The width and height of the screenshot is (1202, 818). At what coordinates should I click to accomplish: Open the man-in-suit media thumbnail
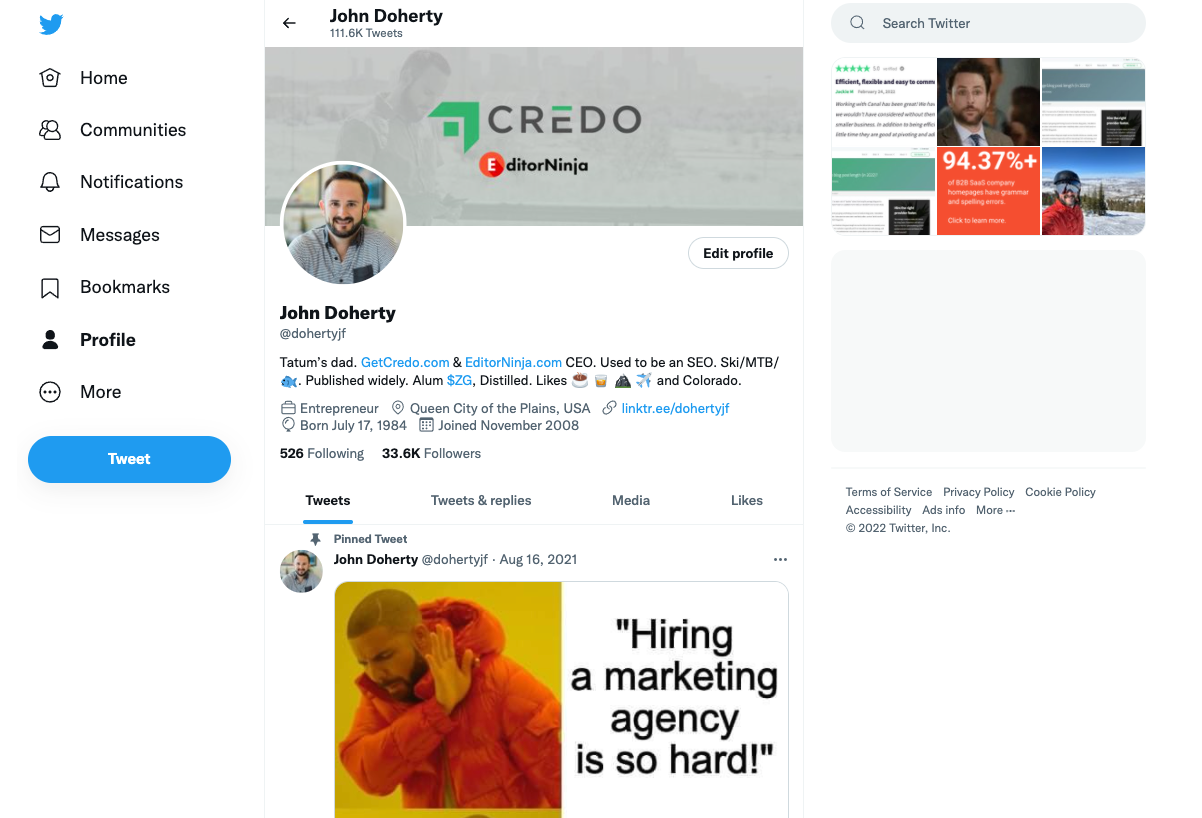pyautogui.click(x=988, y=102)
